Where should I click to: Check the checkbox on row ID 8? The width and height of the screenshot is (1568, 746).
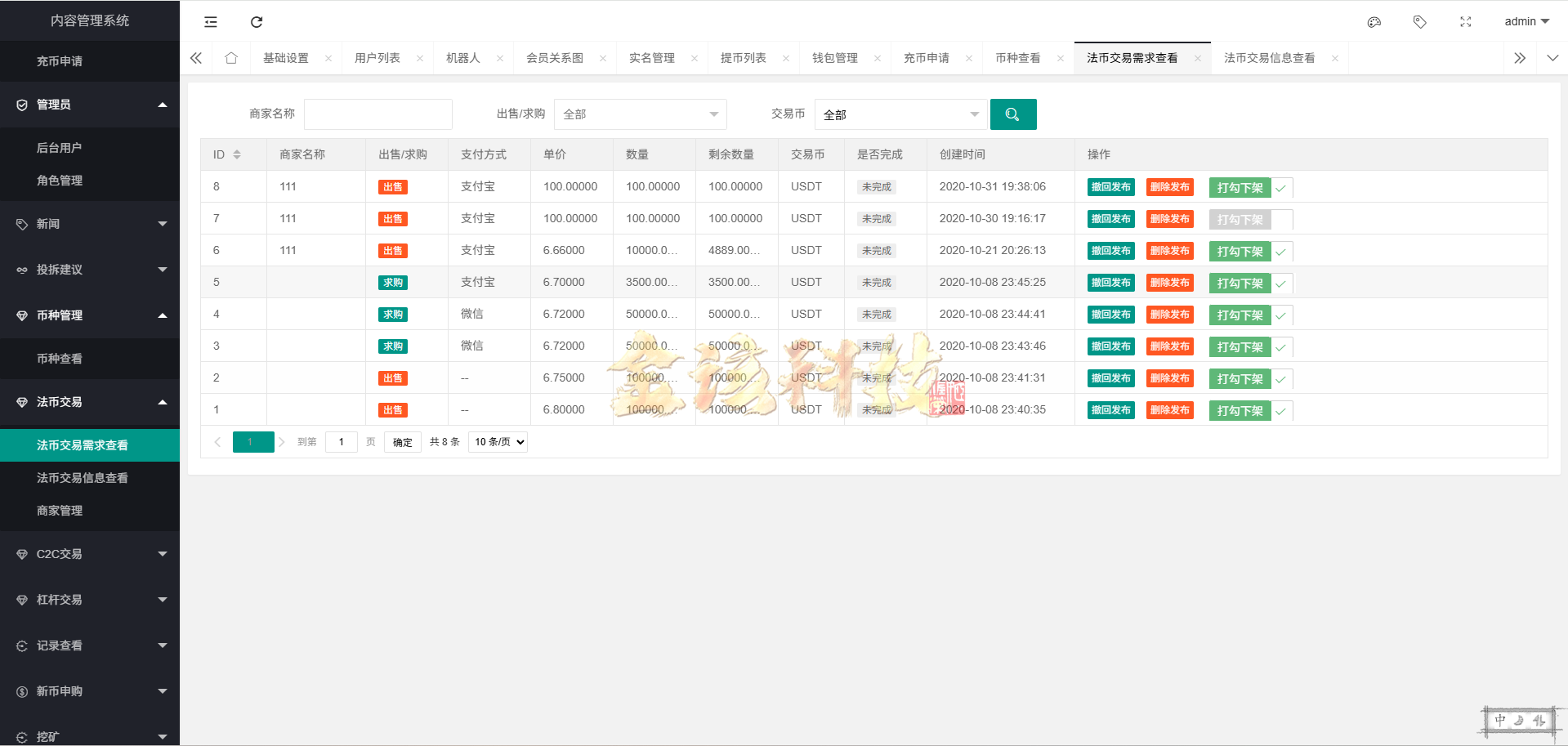[1280, 187]
